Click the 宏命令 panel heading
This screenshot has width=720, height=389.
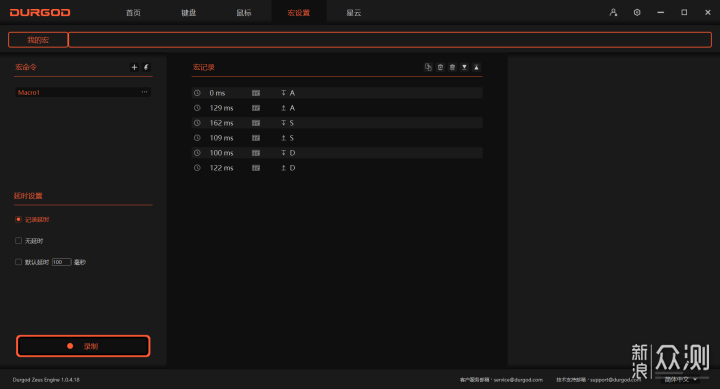coord(26,67)
